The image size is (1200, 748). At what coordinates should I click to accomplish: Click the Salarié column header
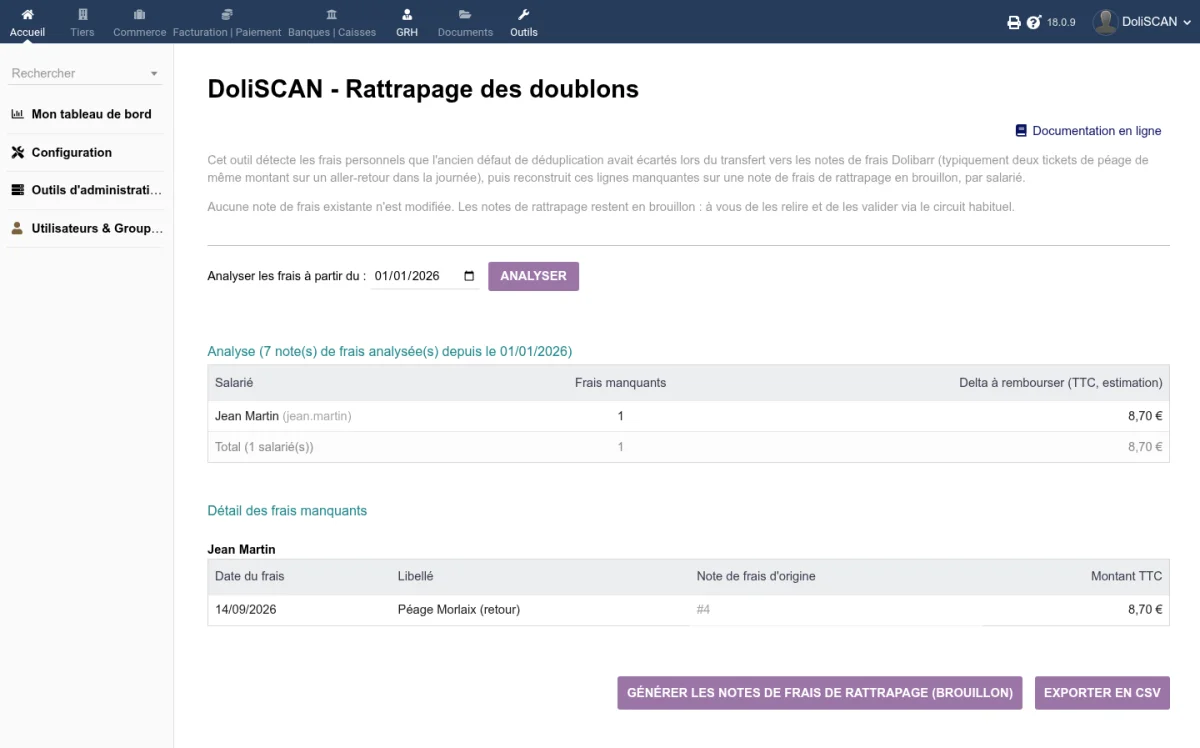234,382
